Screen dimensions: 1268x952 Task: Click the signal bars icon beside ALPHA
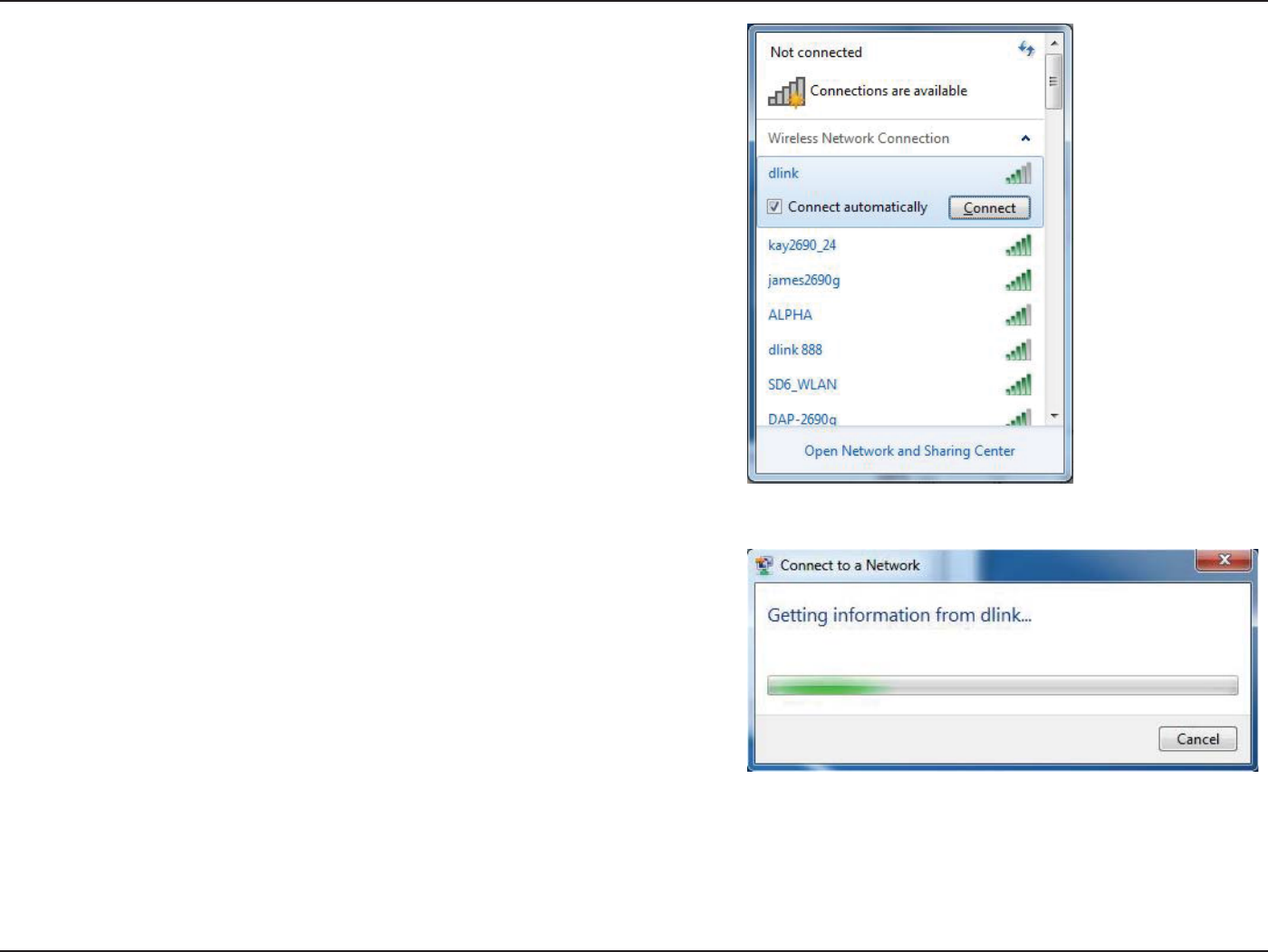(1019, 315)
